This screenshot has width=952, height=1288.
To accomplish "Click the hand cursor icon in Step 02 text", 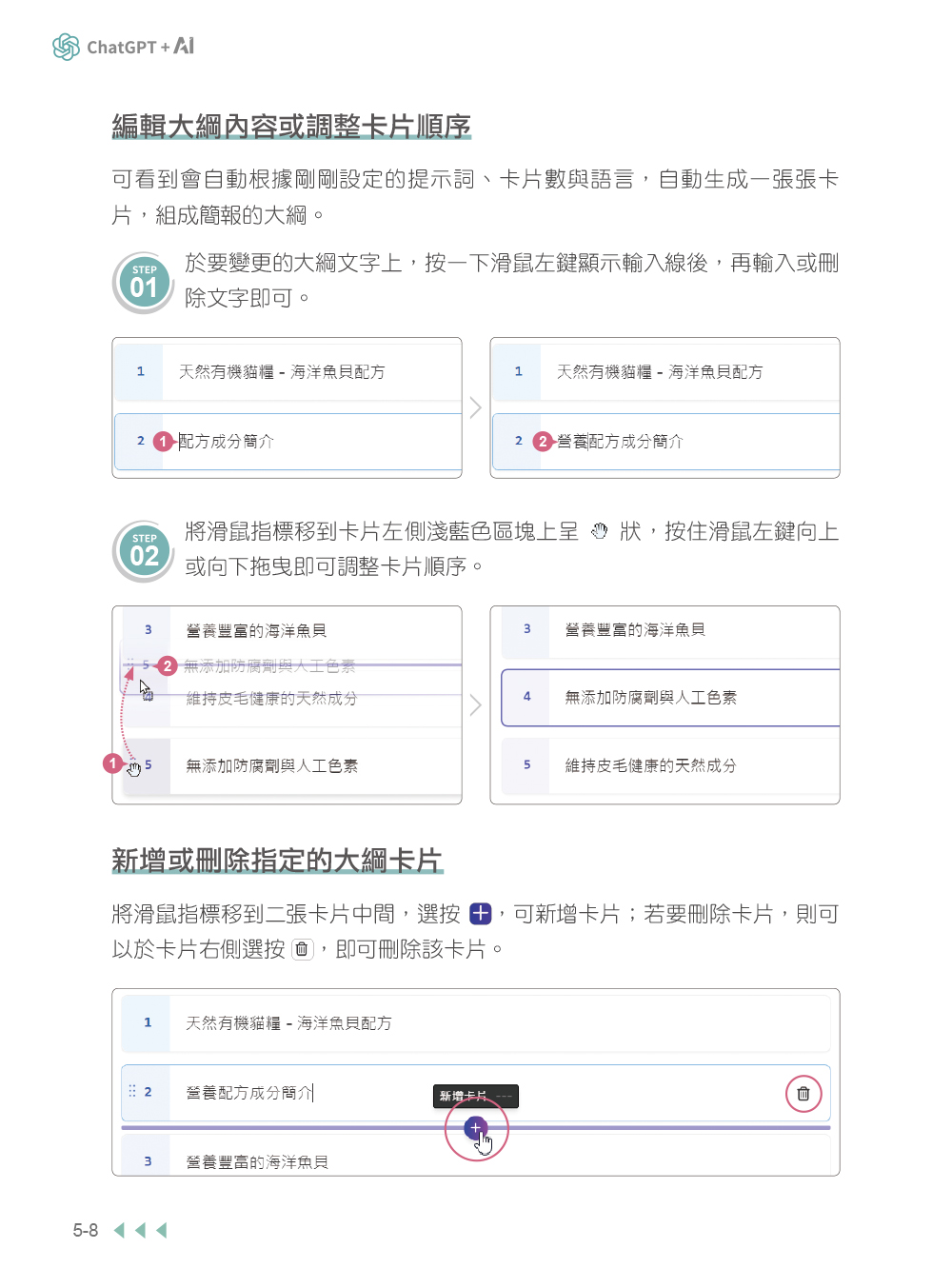I will pyautogui.click(x=599, y=531).
